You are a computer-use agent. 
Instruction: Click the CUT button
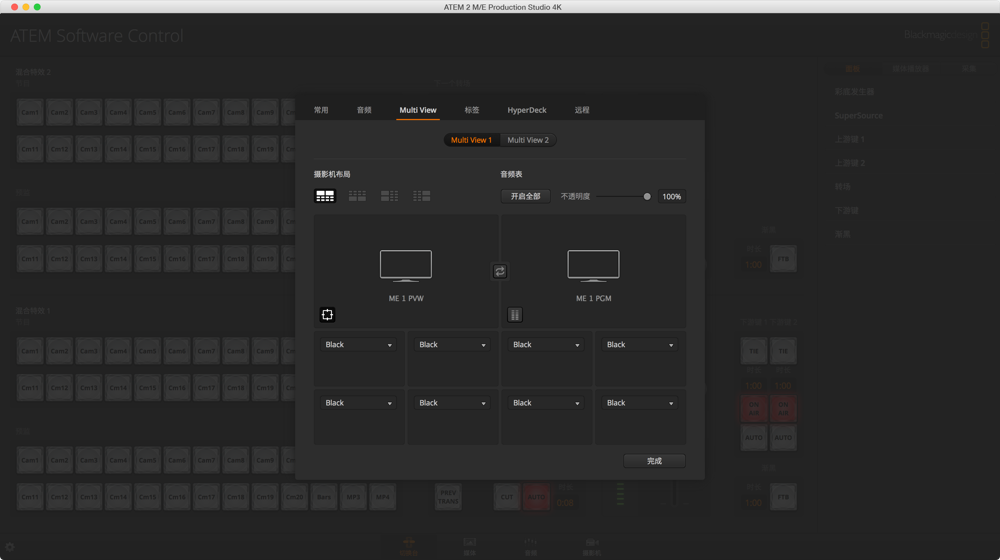tap(506, 497)
